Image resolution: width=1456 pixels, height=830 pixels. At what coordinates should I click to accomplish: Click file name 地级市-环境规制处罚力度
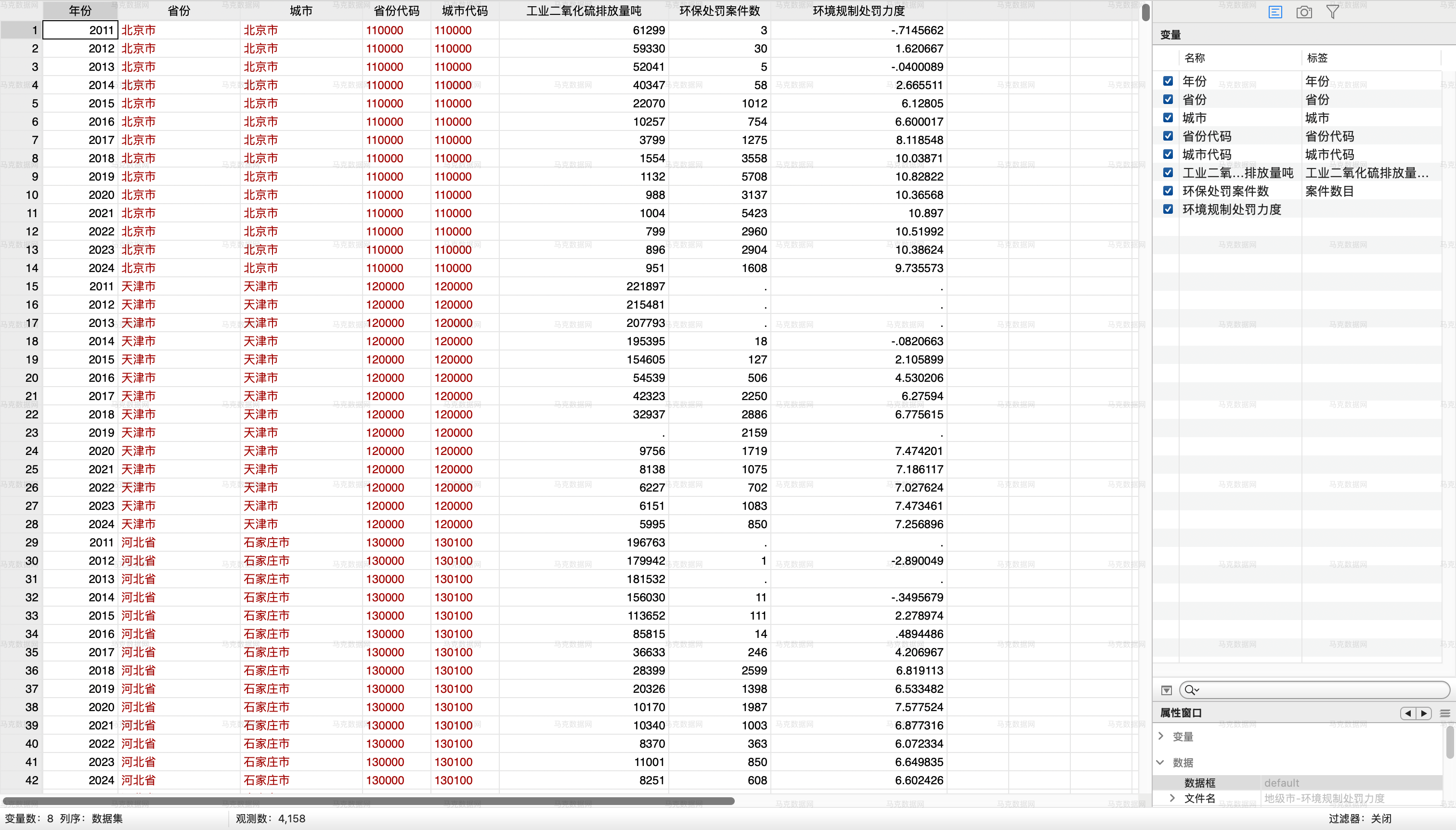(x=1324, y=798)
